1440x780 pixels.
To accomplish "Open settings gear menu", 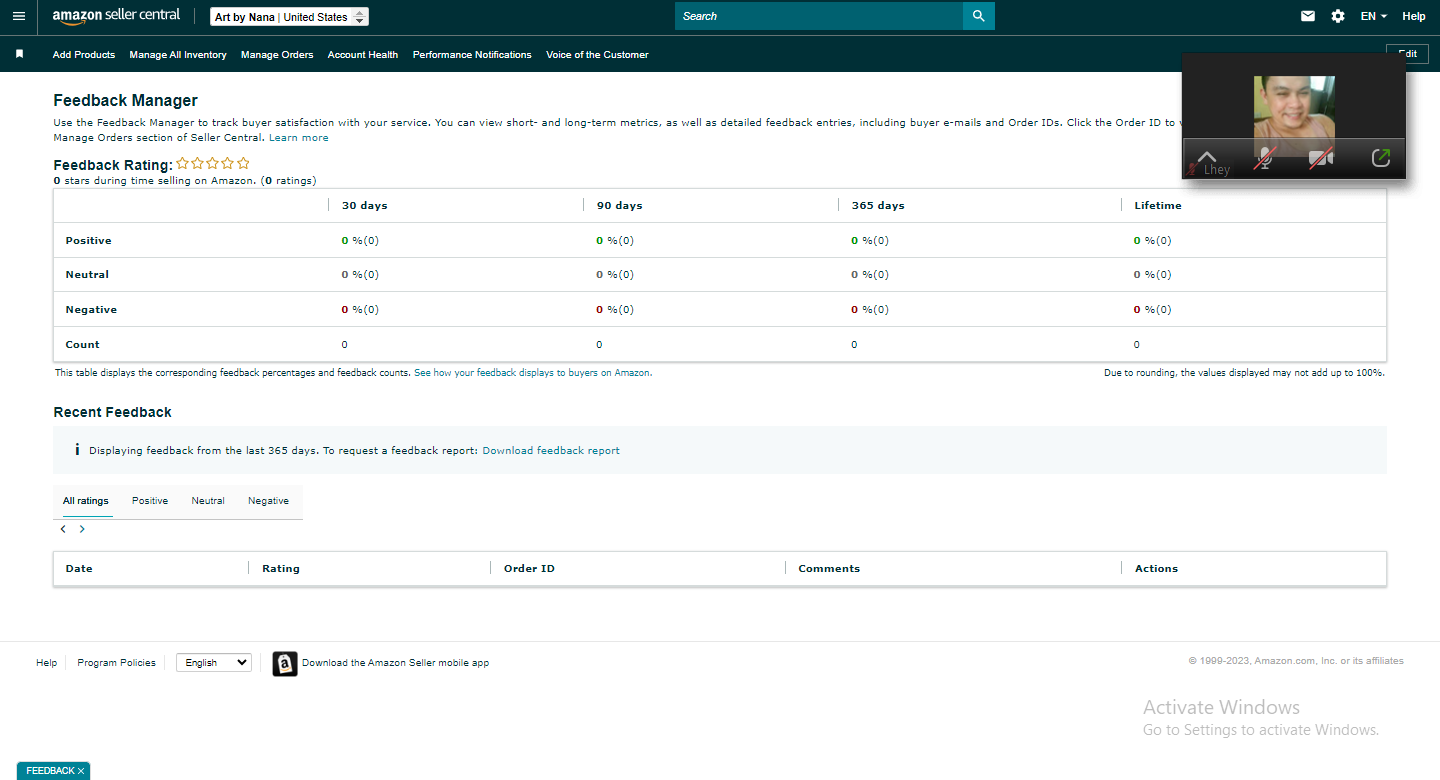I will coord(1338,16).
